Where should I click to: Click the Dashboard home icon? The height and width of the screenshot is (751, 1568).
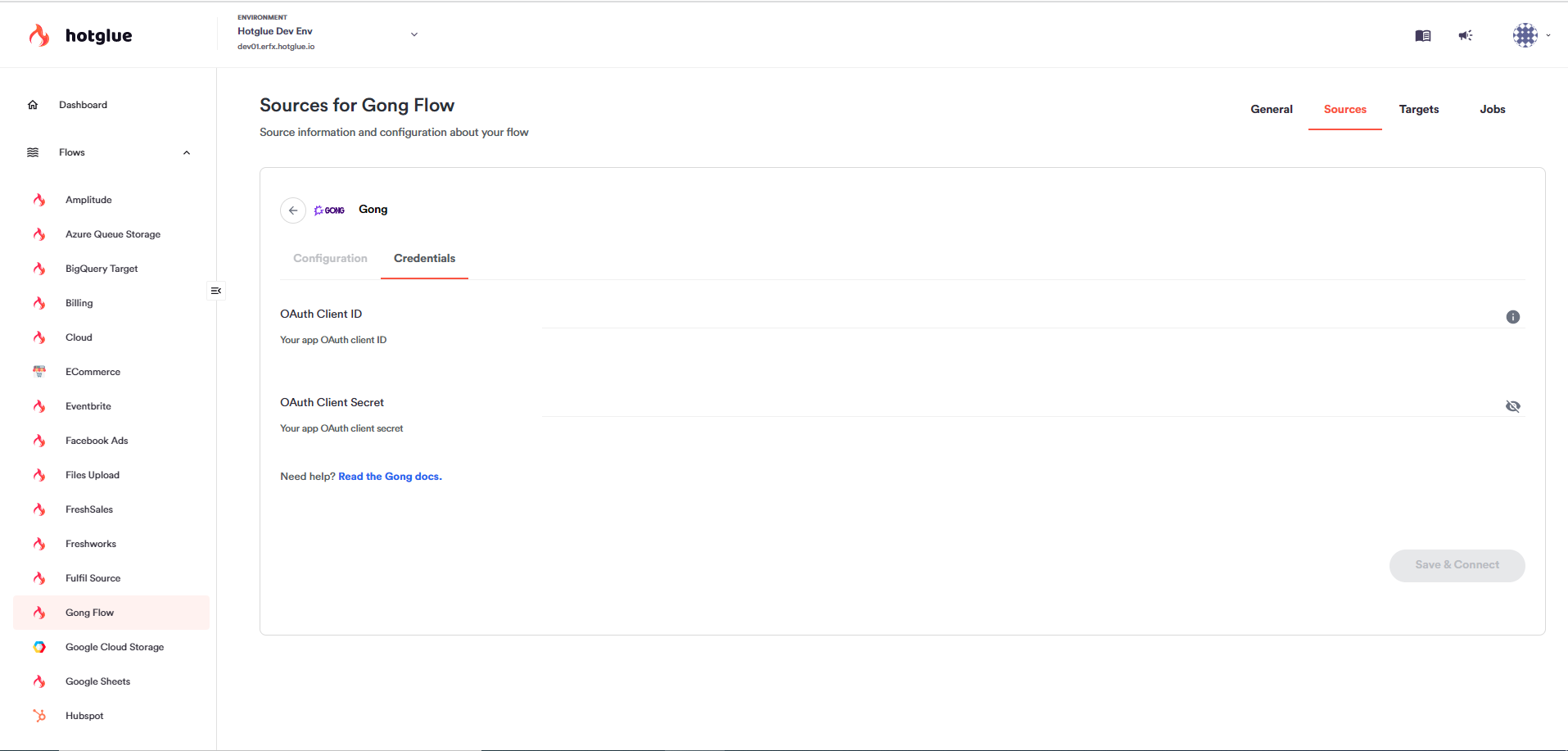pyautogui.click(x=33, y=105)
